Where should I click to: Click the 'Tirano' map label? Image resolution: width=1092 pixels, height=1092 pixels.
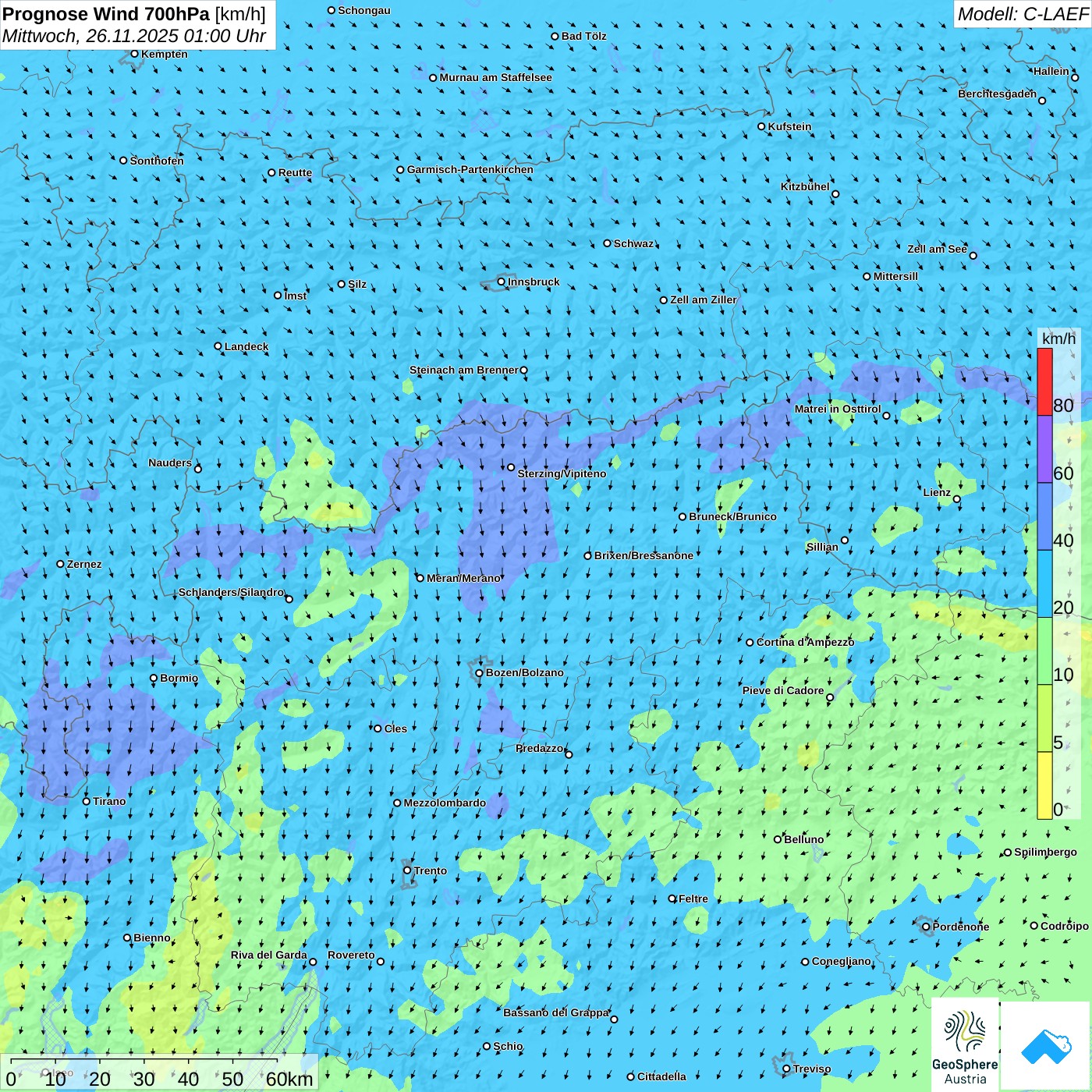[109, 801]
